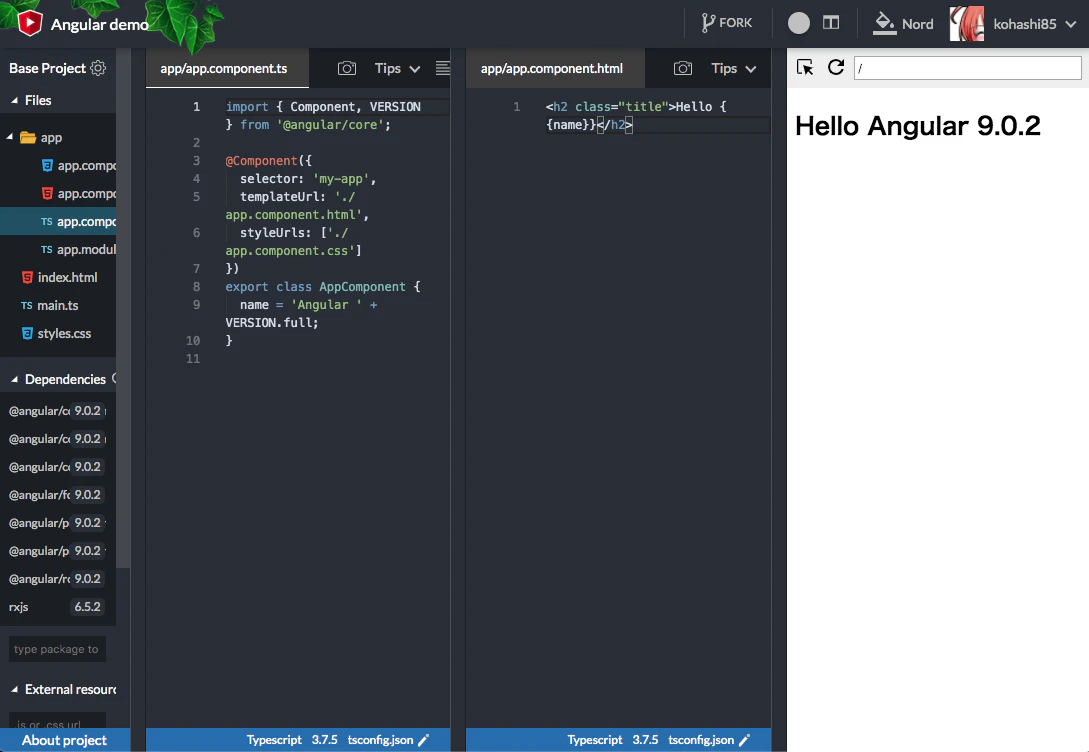
Task: Click the sidebar vertical scrollbar
Action: [x=123, y=309]
